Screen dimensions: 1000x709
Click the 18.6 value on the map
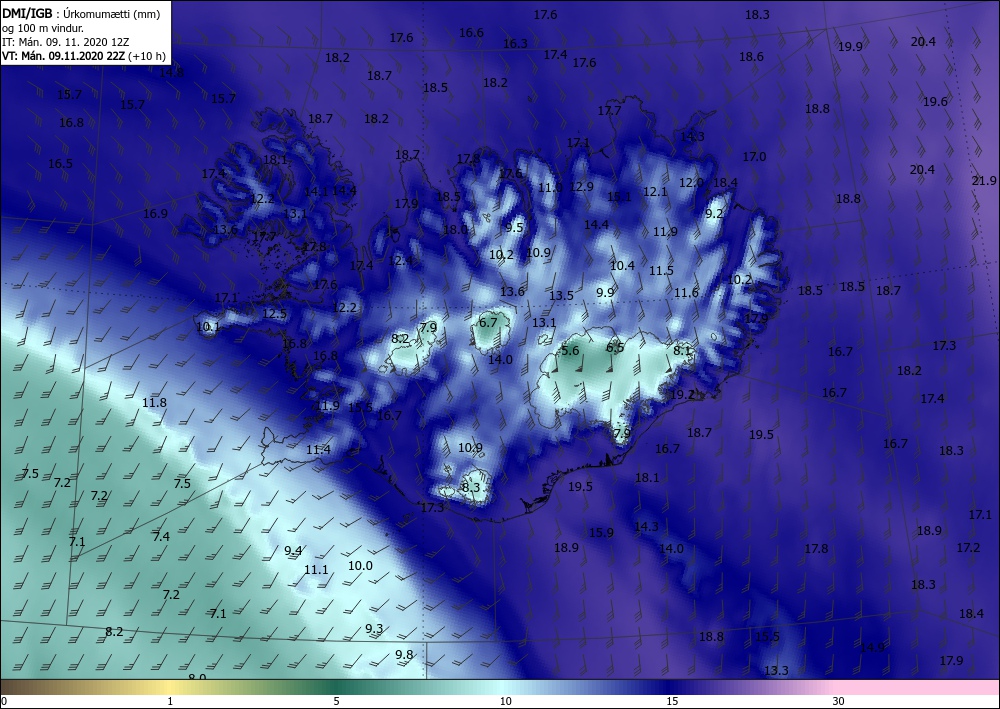coord(751,57)
